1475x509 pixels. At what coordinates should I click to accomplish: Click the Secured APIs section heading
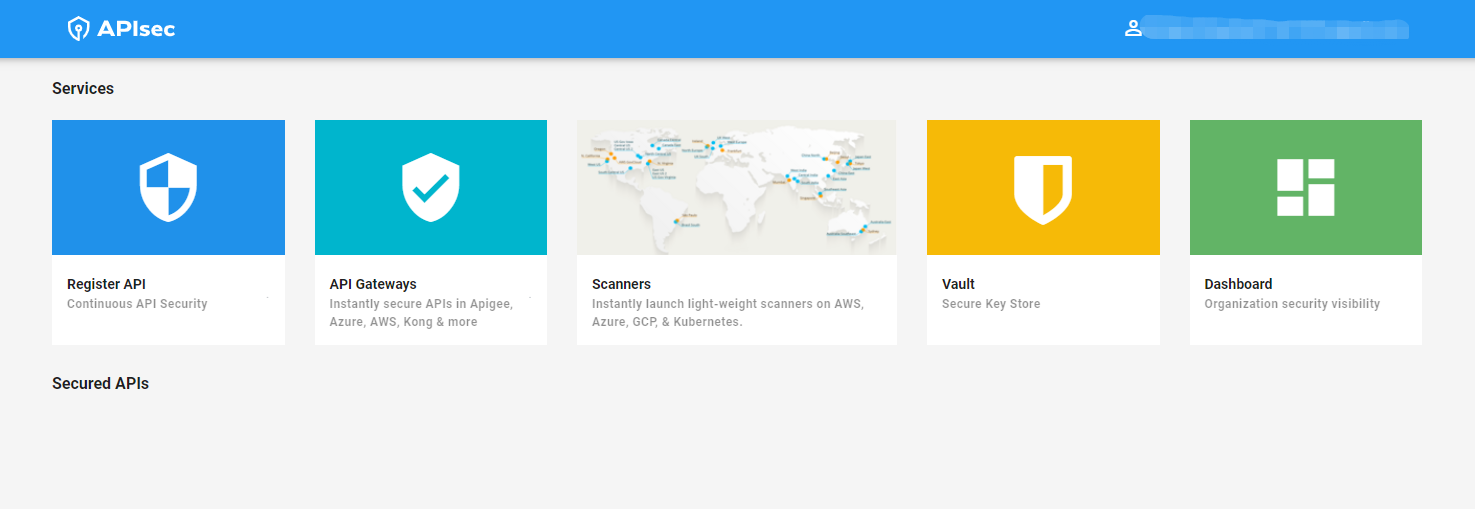(x=100, y=383)
